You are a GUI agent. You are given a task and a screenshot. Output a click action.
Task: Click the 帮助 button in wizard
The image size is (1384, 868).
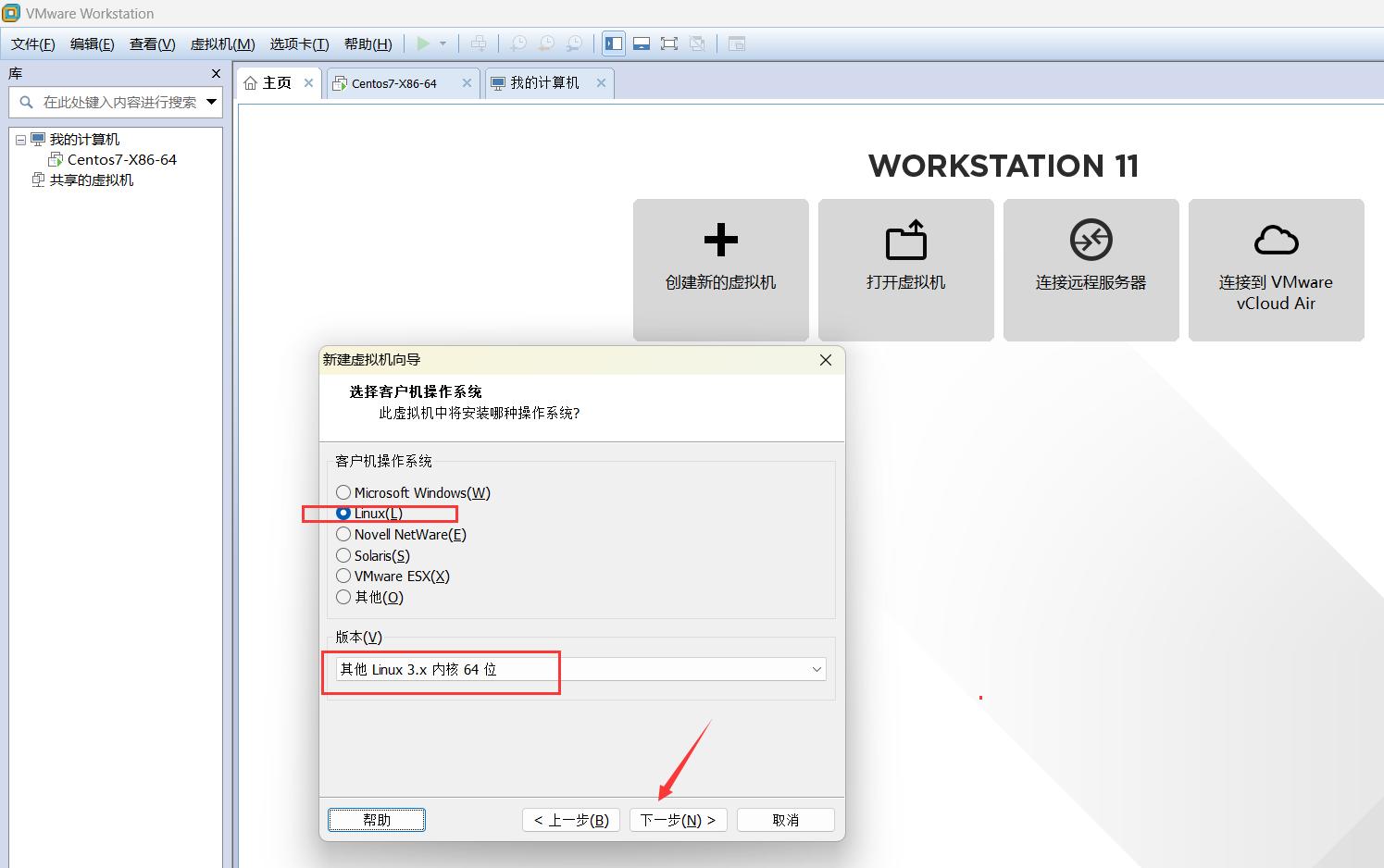(377, 820)
